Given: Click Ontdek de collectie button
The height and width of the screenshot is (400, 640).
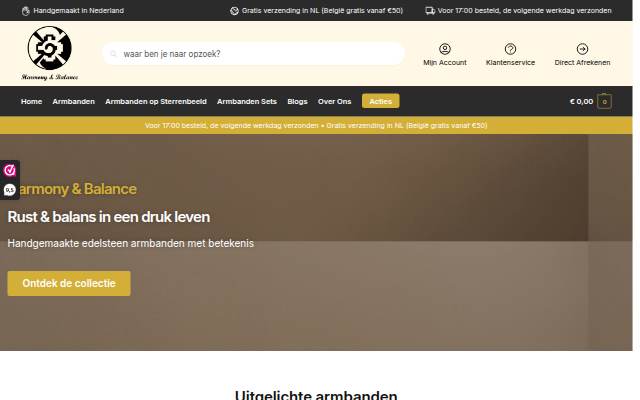Looking at the screenshot, I should pyautogui.click(x=69, y=284).
